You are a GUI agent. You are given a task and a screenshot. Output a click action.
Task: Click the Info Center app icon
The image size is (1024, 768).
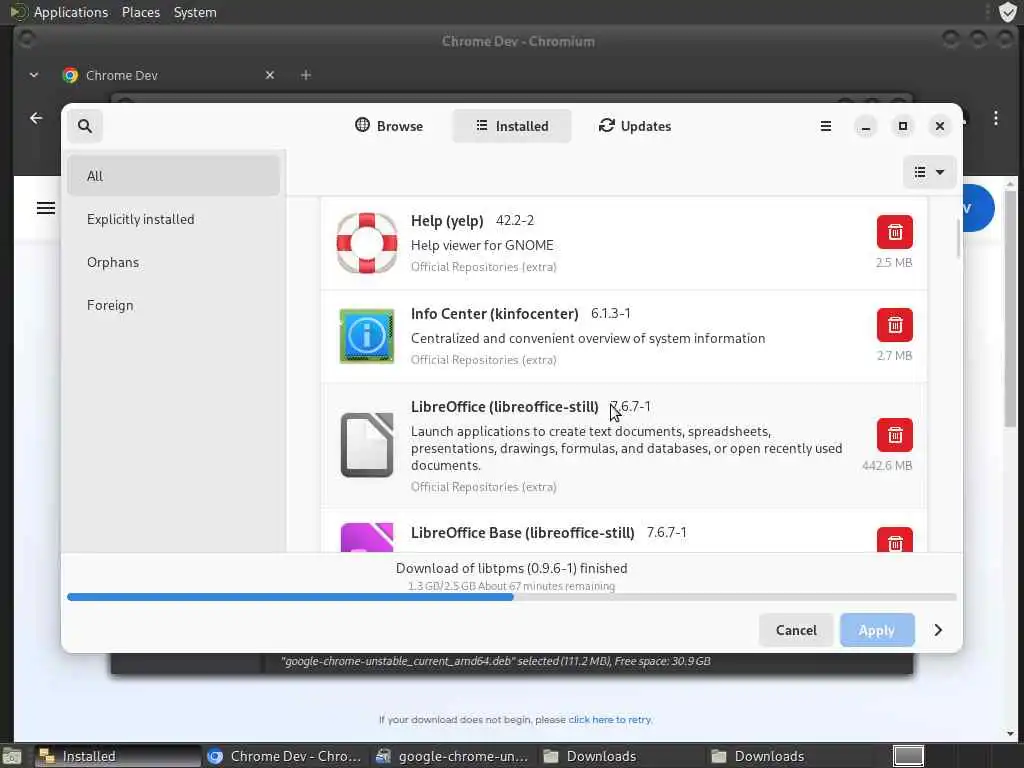366,336
